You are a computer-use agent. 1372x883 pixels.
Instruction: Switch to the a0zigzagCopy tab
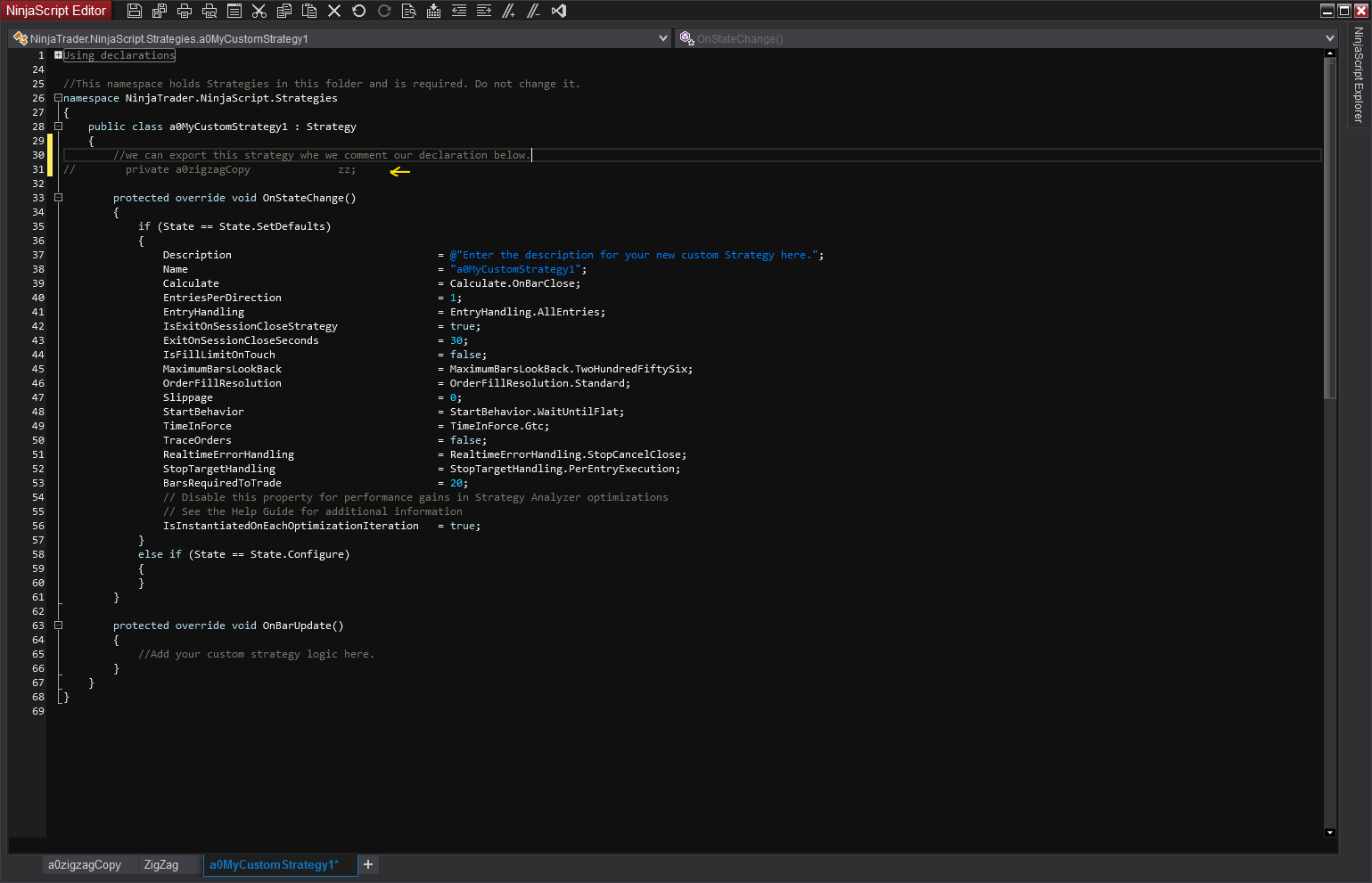coord(85,865)
